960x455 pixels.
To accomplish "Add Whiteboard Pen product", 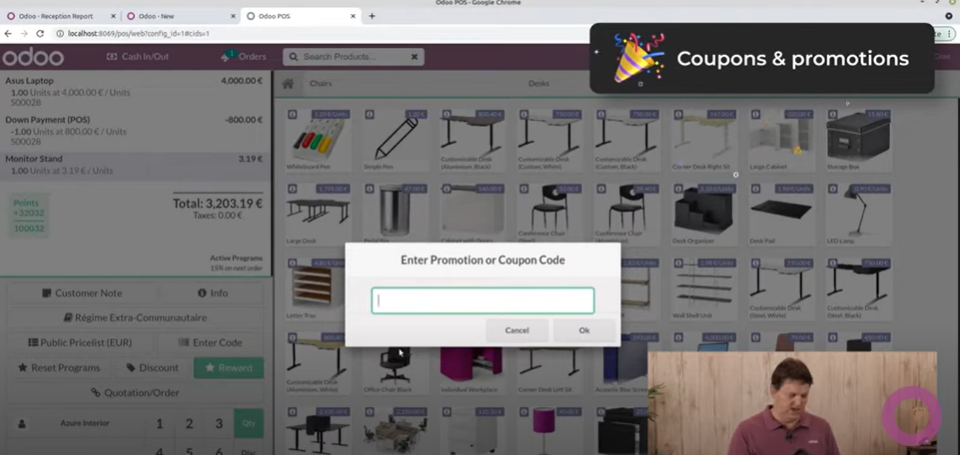I will tap(318, 140).
